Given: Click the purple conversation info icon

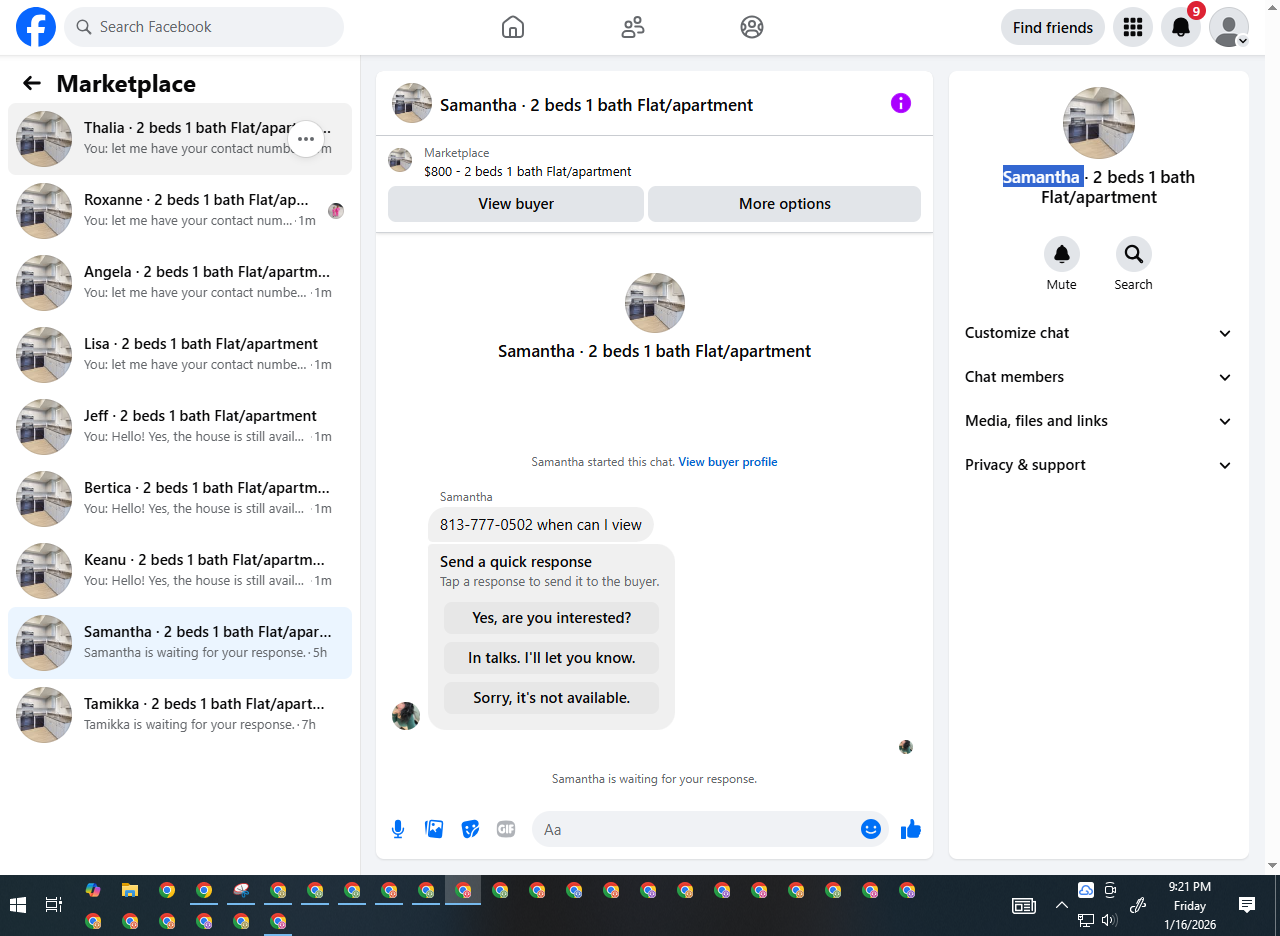Looking at the screenshot, I should click(901, 103).
